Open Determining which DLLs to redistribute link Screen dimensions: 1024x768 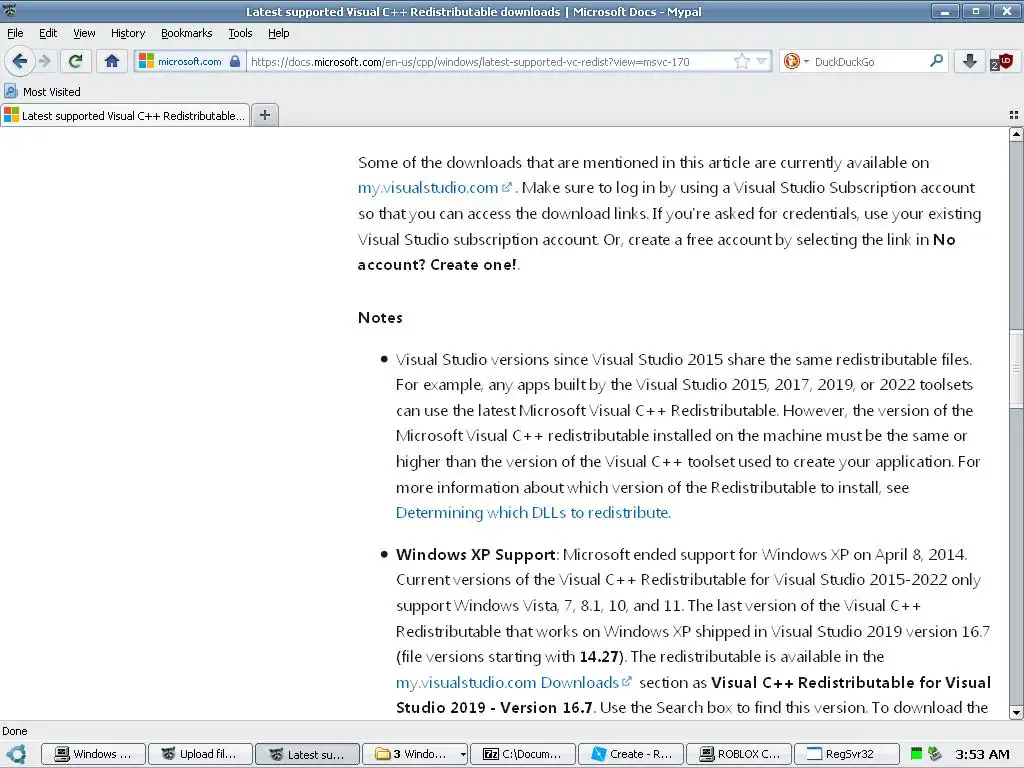[533, 513]
